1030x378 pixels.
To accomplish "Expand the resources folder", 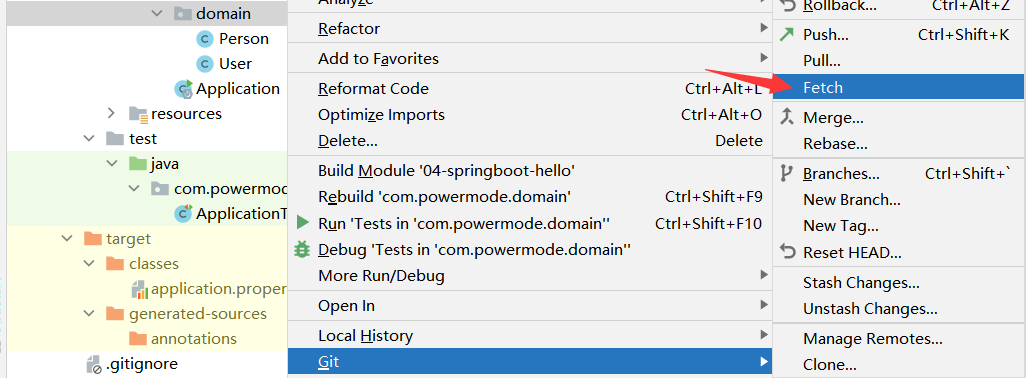I will tap(111, 114).
